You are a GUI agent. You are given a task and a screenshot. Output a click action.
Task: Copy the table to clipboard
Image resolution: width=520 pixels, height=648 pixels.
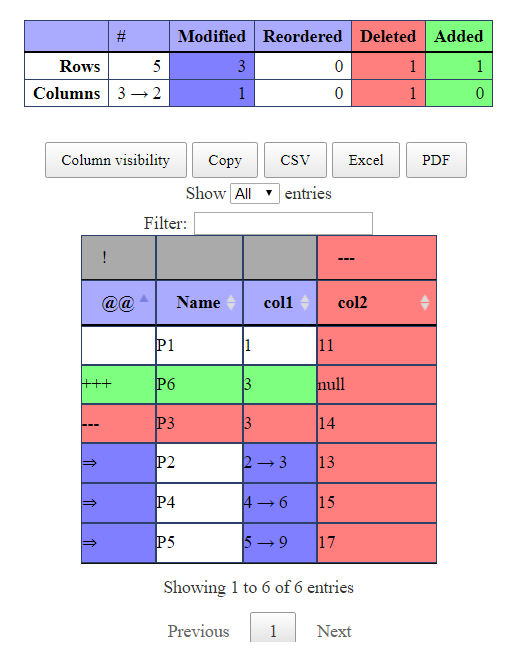coord(225,160)
